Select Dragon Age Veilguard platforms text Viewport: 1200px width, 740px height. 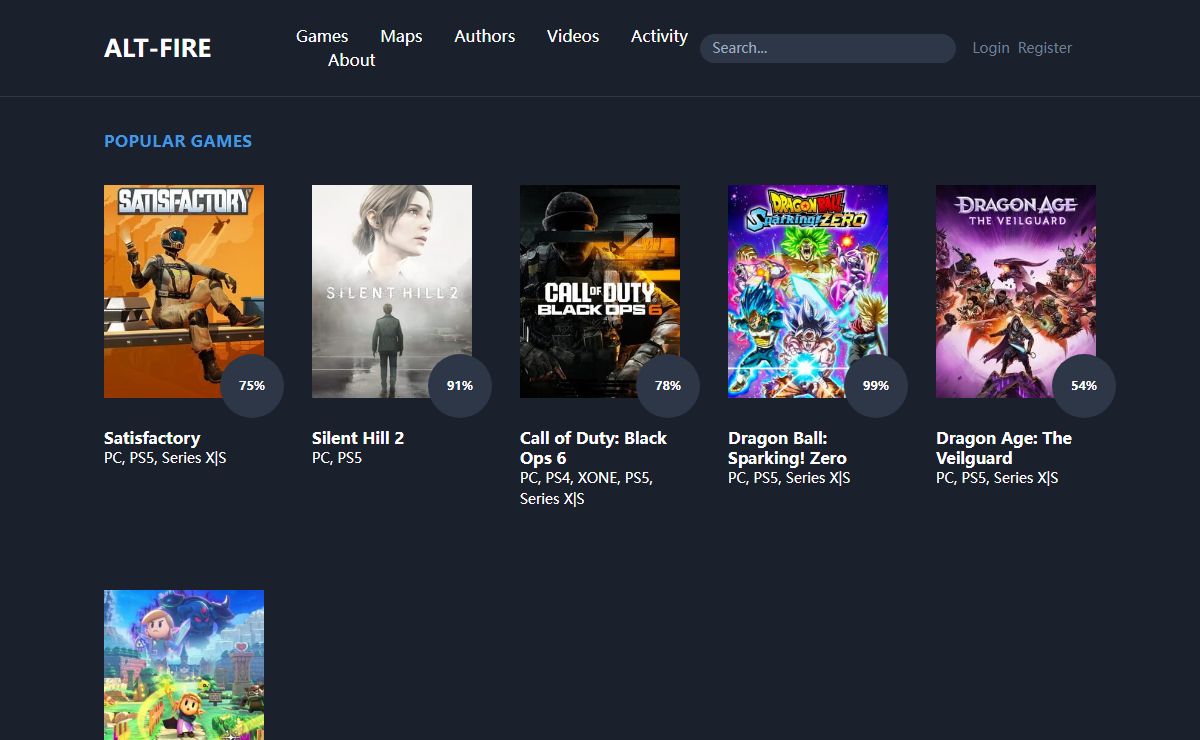click(x=997, y=478)
